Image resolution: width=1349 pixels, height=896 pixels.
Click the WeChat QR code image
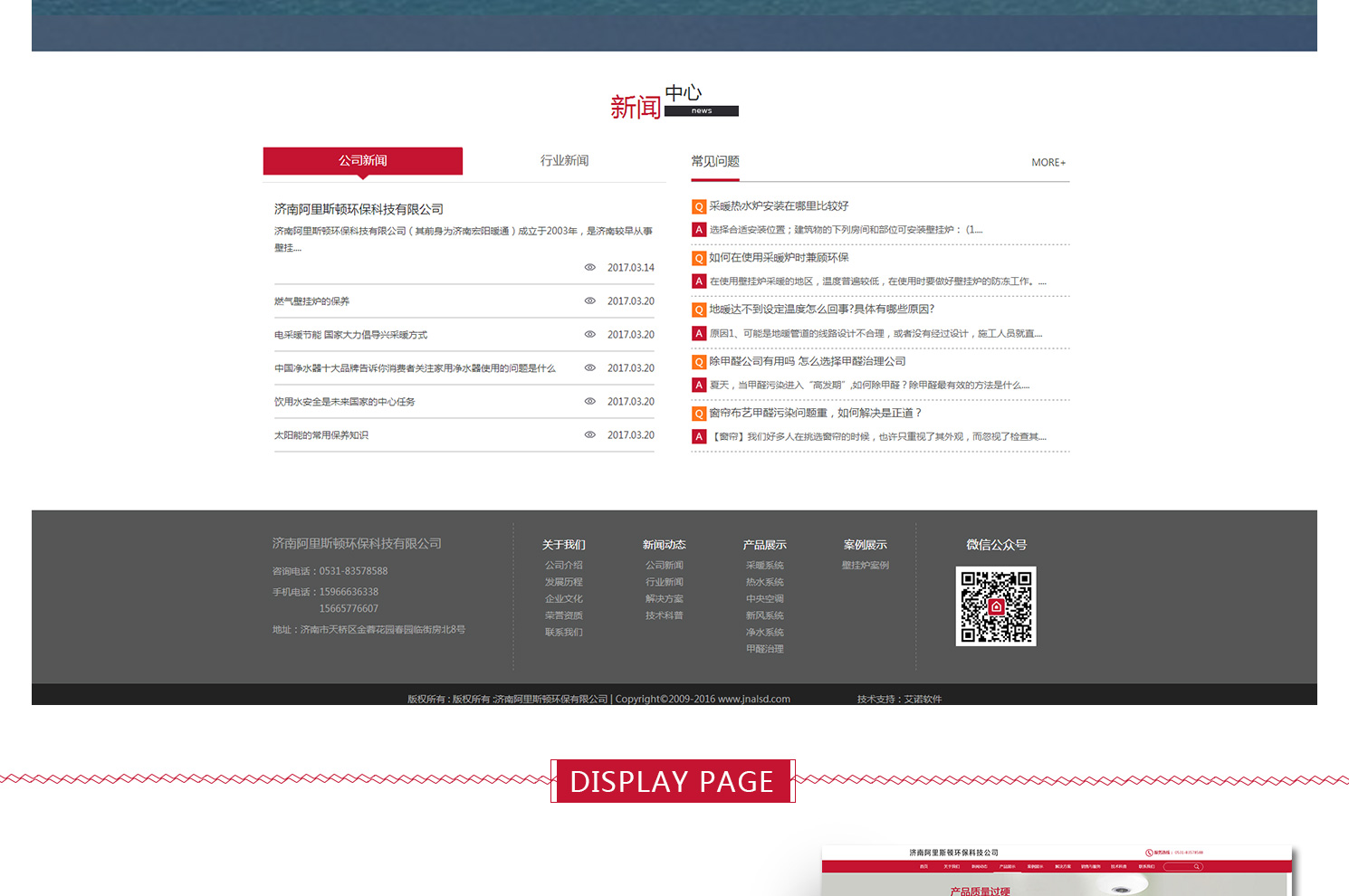(996, 606)
